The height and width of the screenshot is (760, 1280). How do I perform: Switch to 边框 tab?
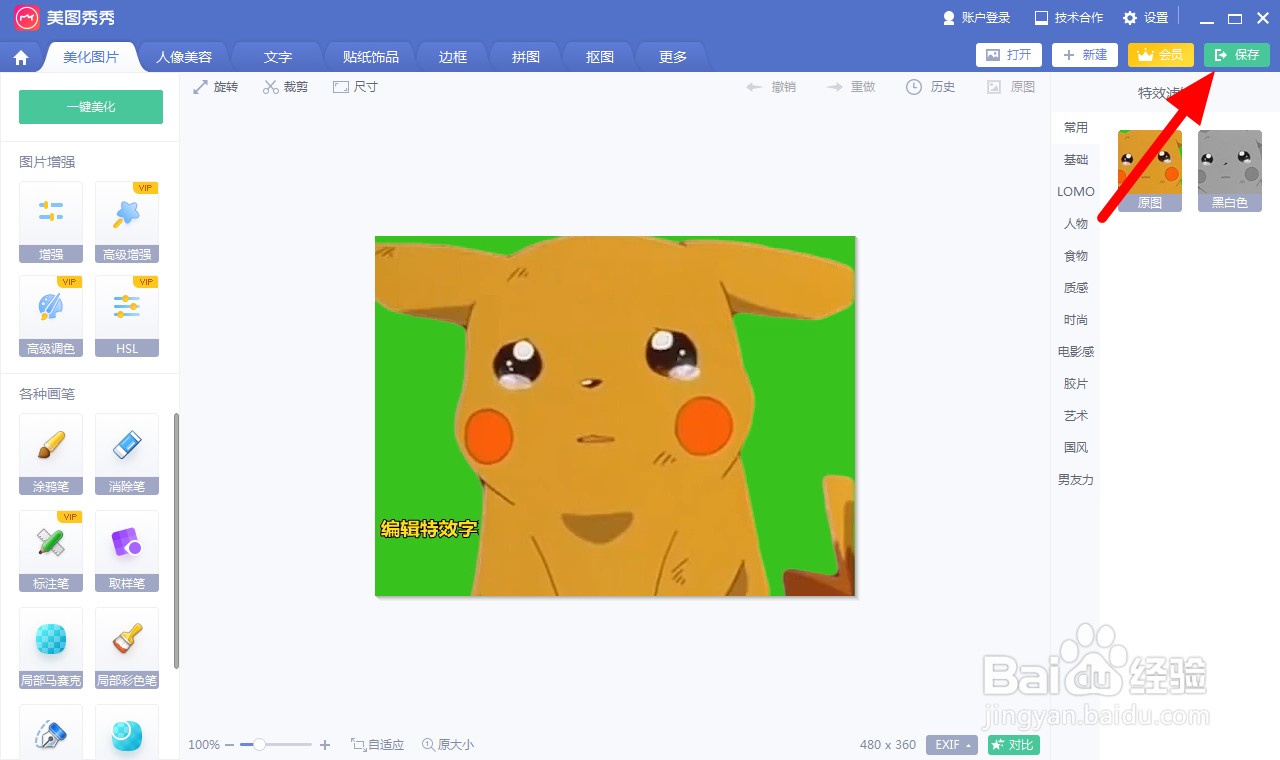[x=453, y=57]
